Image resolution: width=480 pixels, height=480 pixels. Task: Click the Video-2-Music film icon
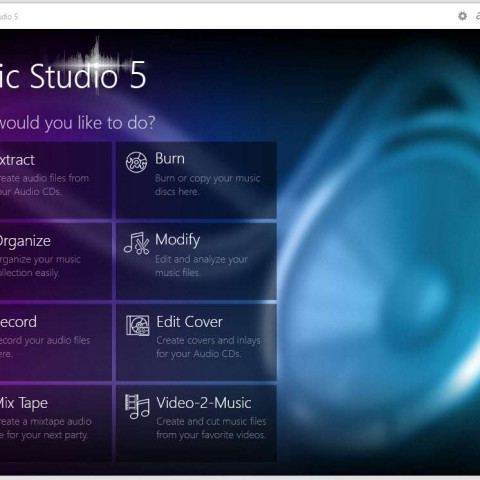tap(137, 406)
